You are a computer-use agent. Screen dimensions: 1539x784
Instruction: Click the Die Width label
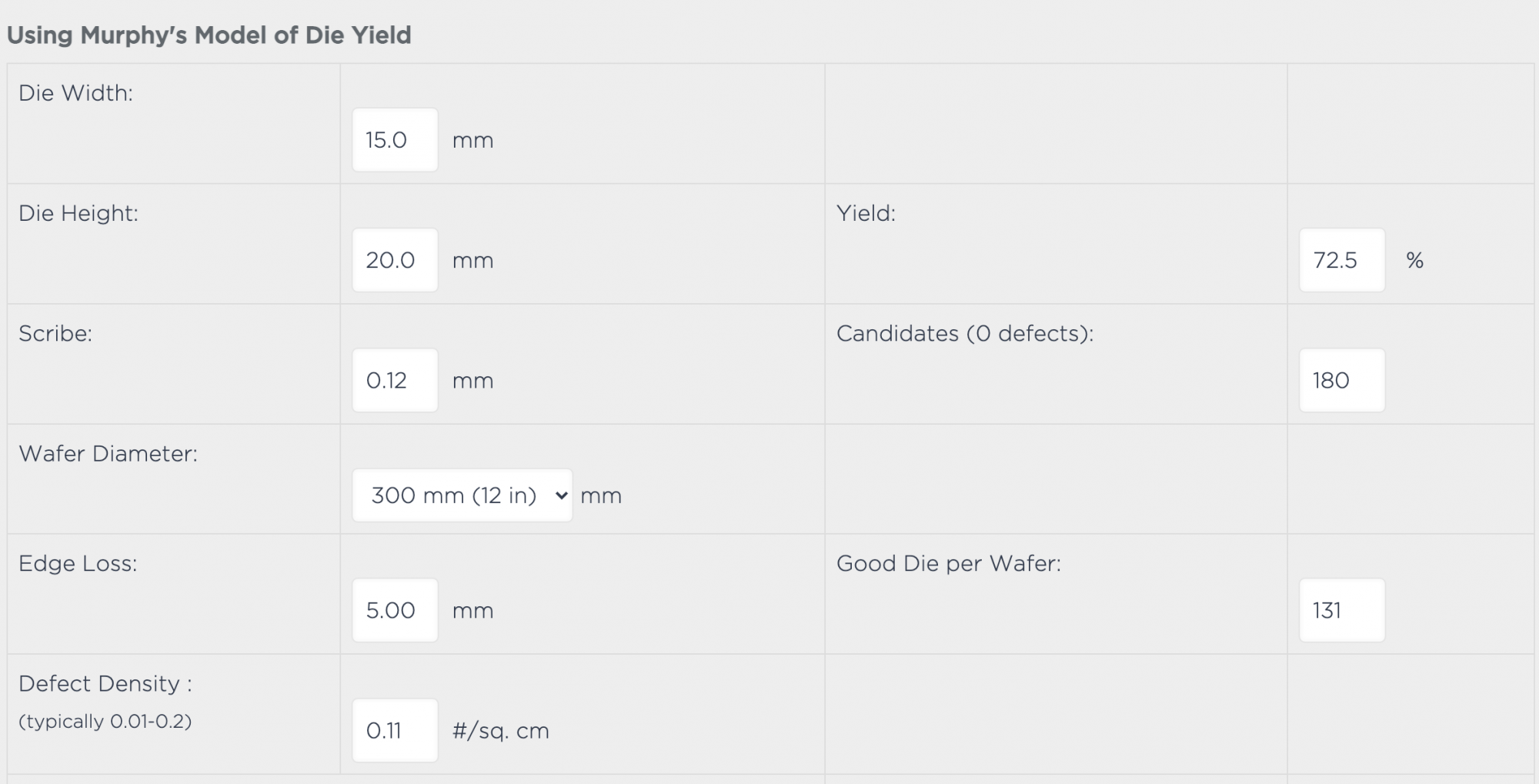pyautogui.click(x=75, y=93)
